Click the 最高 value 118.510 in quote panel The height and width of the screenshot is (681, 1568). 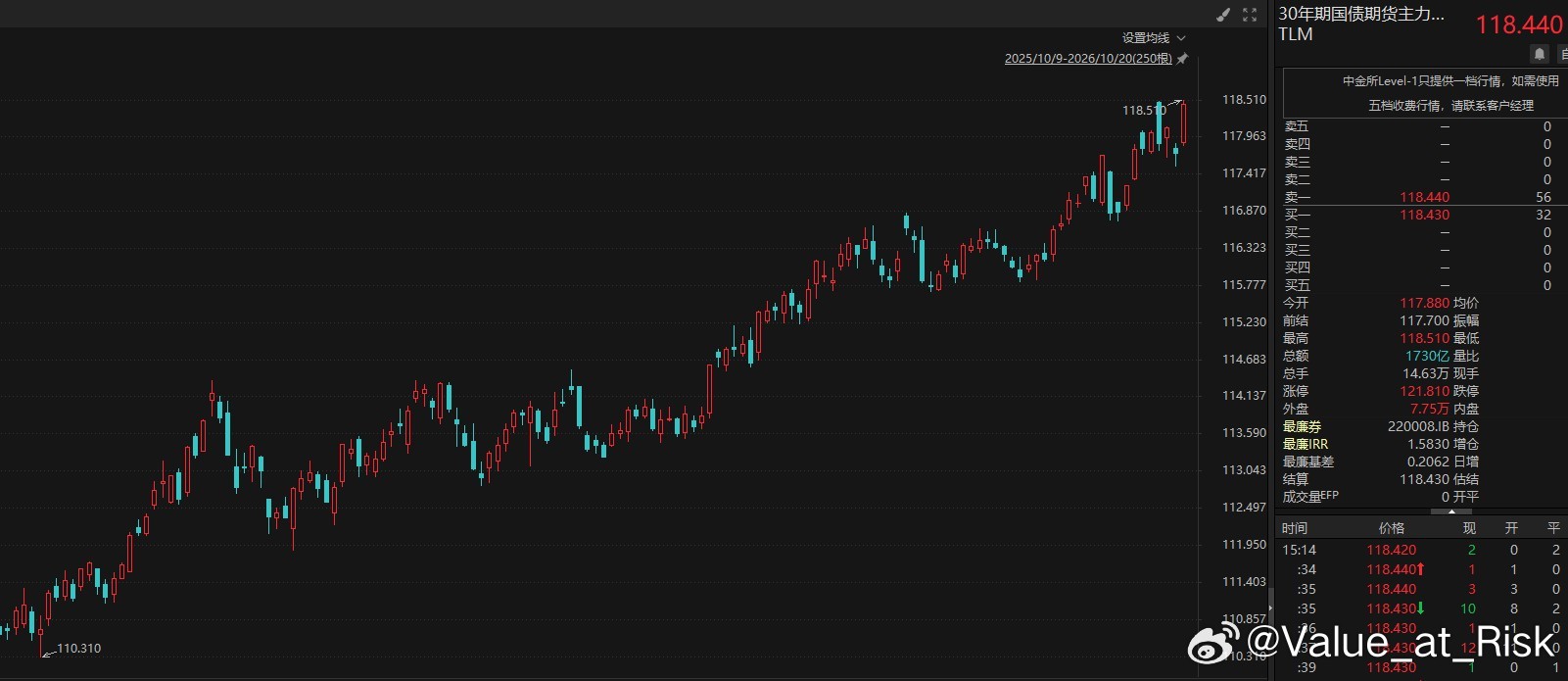pos(1424,338)
